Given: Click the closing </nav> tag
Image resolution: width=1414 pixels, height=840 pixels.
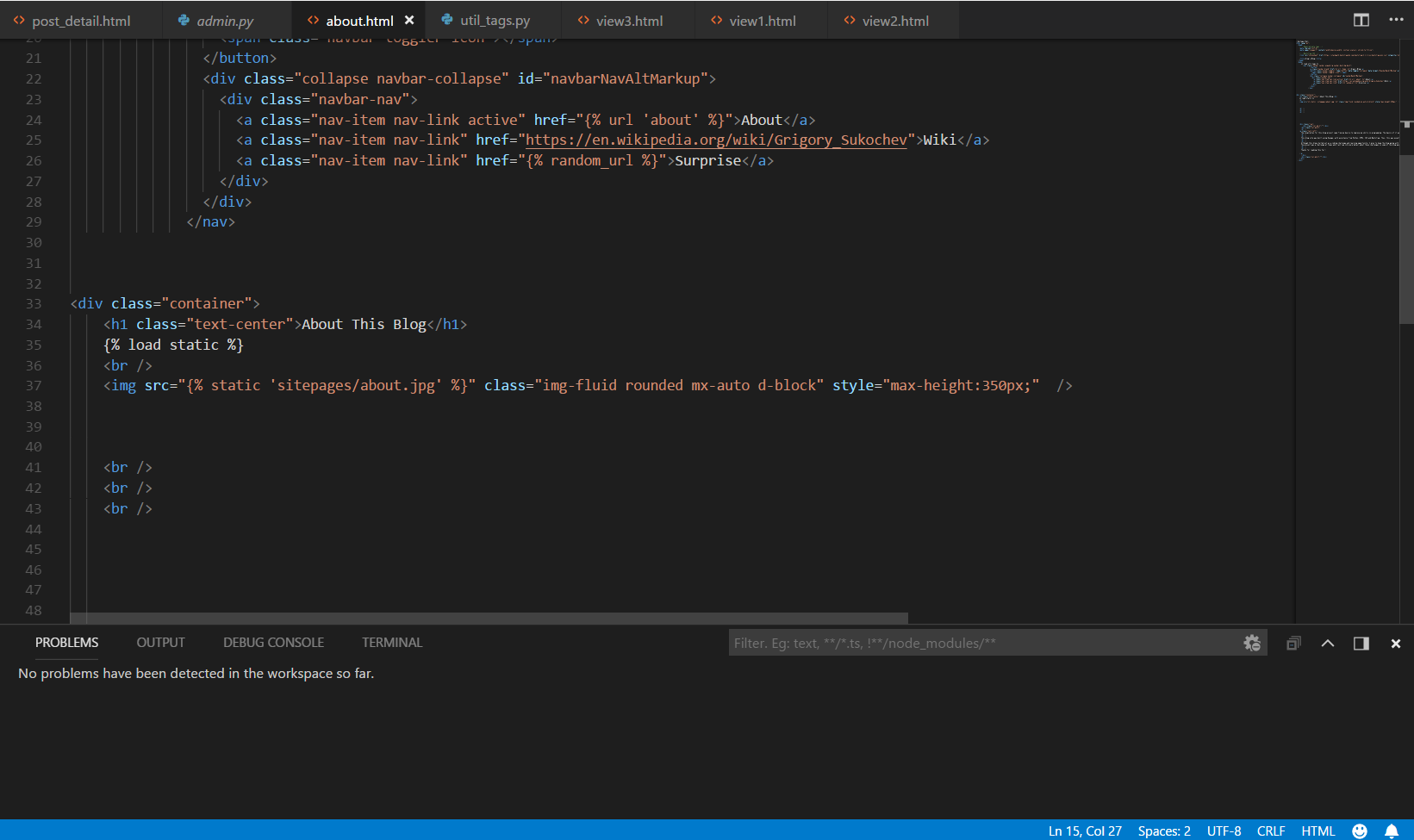Looking at the screenshot, I should tap(210, 221).
